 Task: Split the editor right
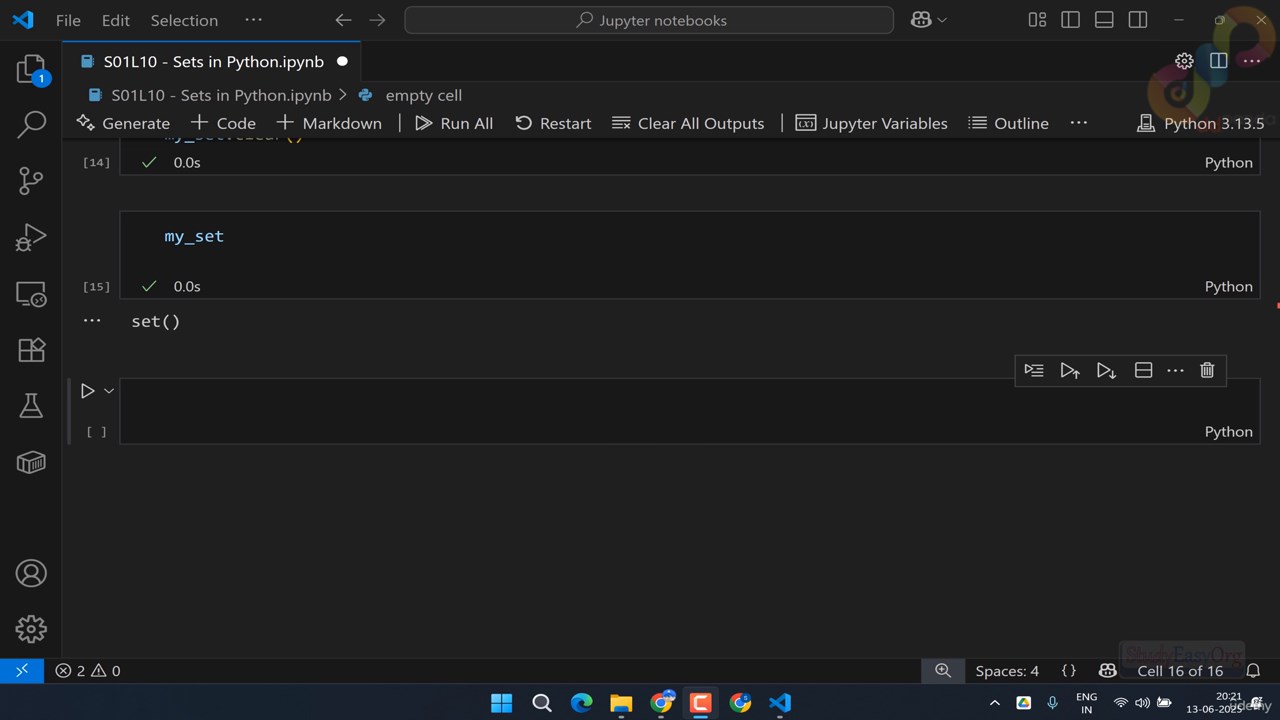pos(1218,61)
